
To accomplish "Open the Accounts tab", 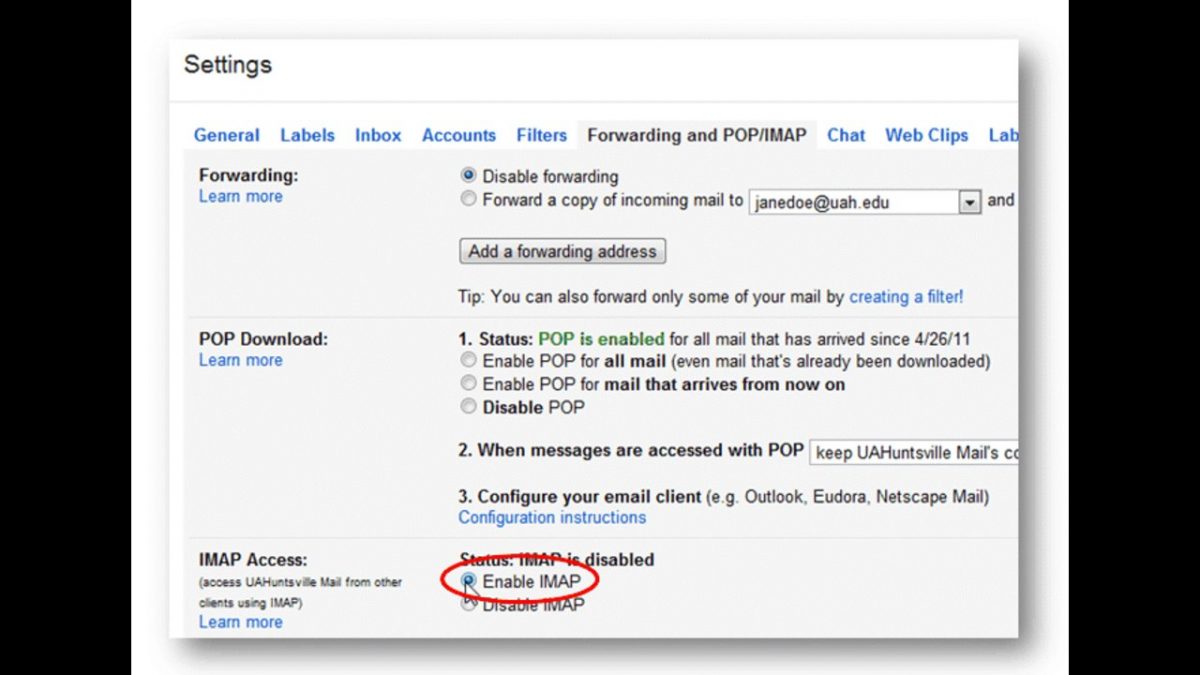I will click(459, 135).
